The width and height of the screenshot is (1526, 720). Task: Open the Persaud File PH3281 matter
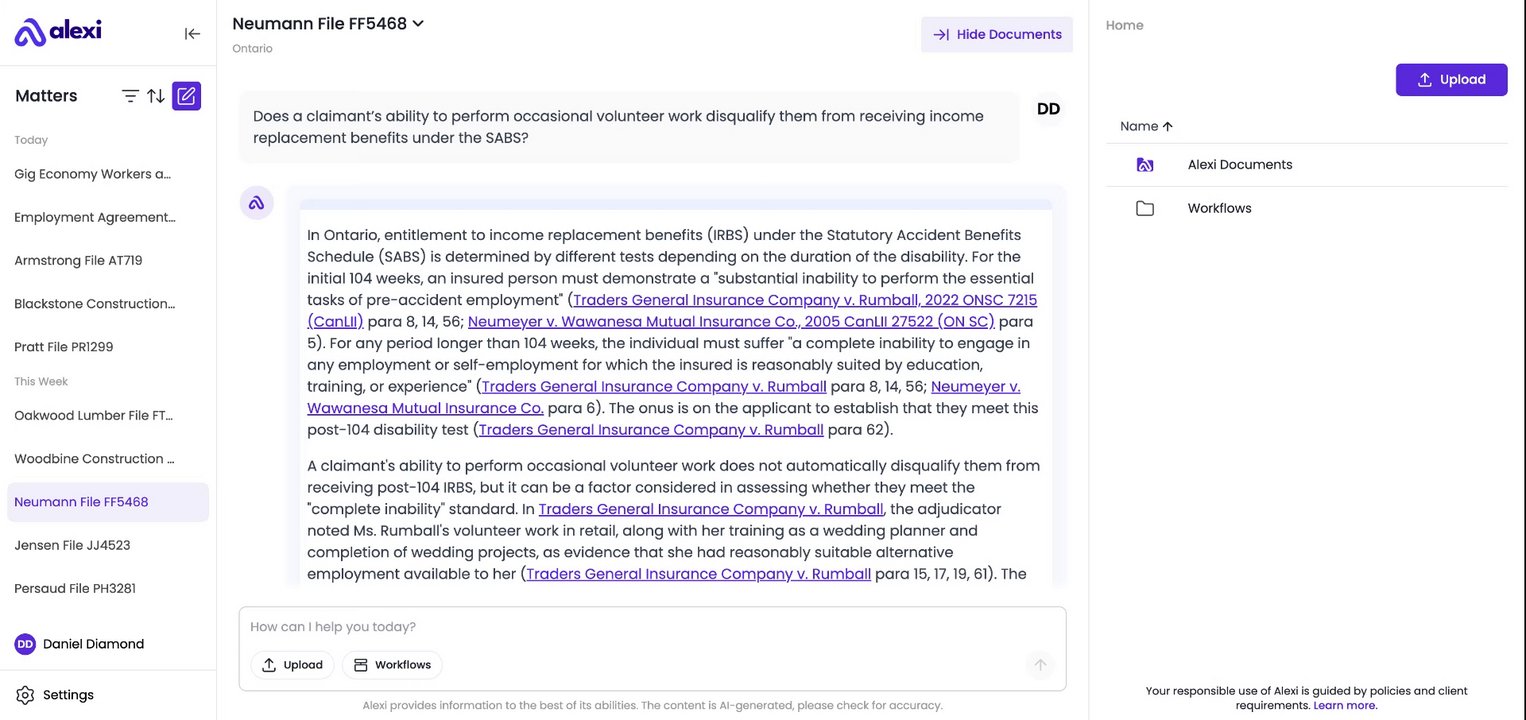pos(75,589)
